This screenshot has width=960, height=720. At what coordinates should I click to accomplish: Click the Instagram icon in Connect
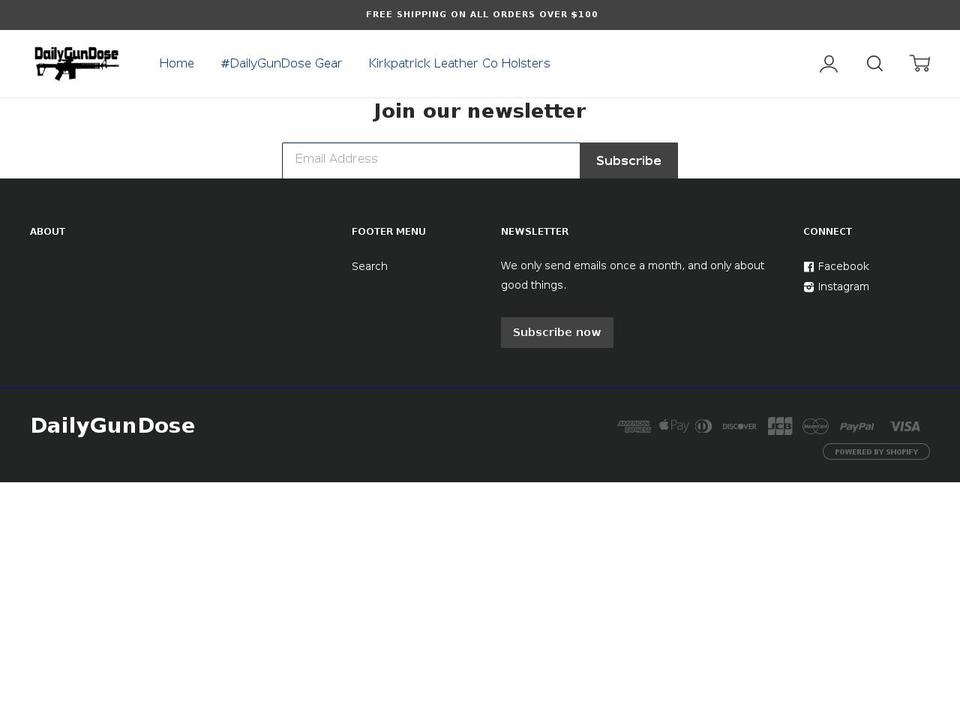pyautogui.click(x=809, y=287)
